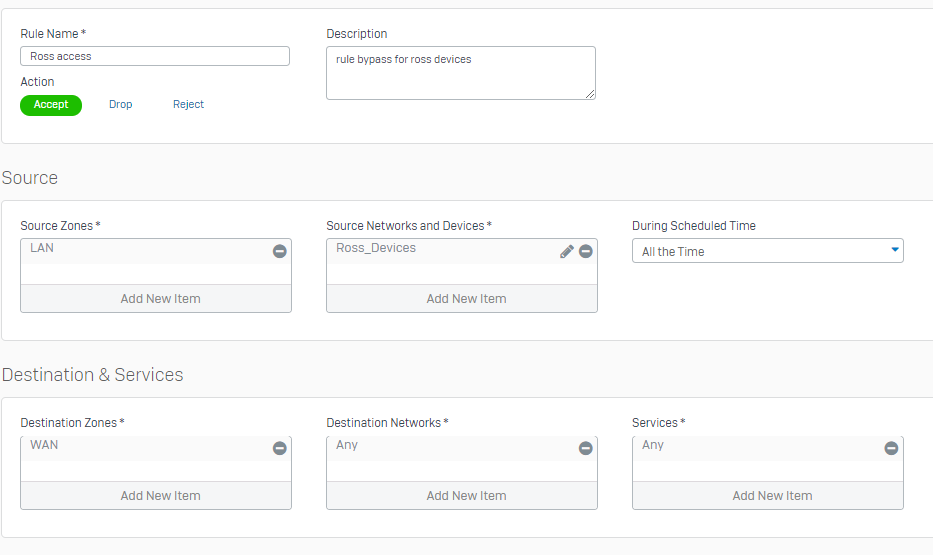The width and height of the screenshot is (933, 555).
Task: Remove Ross_Devices from source networks
Action: click(586, 251)
